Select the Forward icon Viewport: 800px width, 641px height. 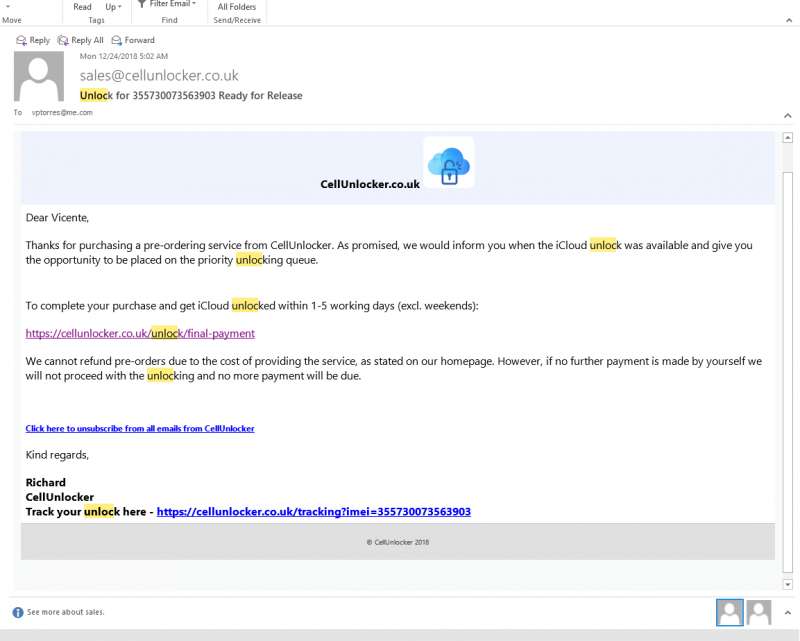(117, 40)
